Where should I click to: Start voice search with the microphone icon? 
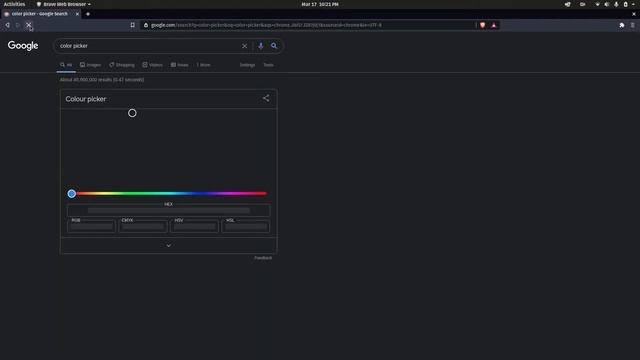tap(260, 46)
